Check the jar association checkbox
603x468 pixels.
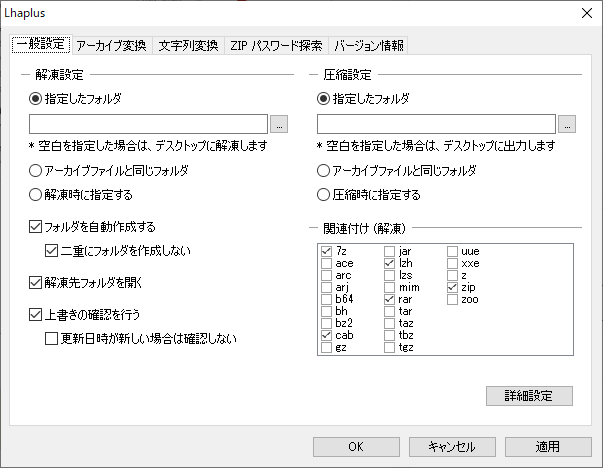click(x=389, y=251)
